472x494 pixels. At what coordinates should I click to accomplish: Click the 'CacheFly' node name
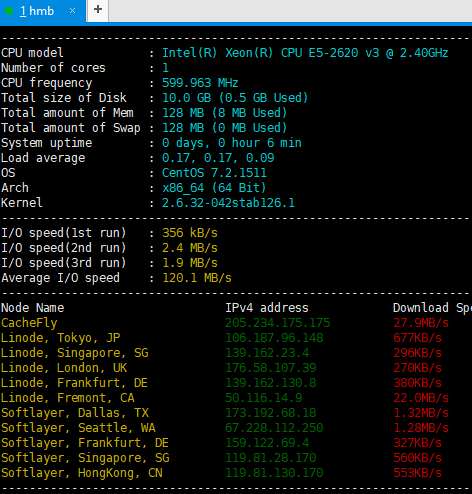[x=29, y=323]
